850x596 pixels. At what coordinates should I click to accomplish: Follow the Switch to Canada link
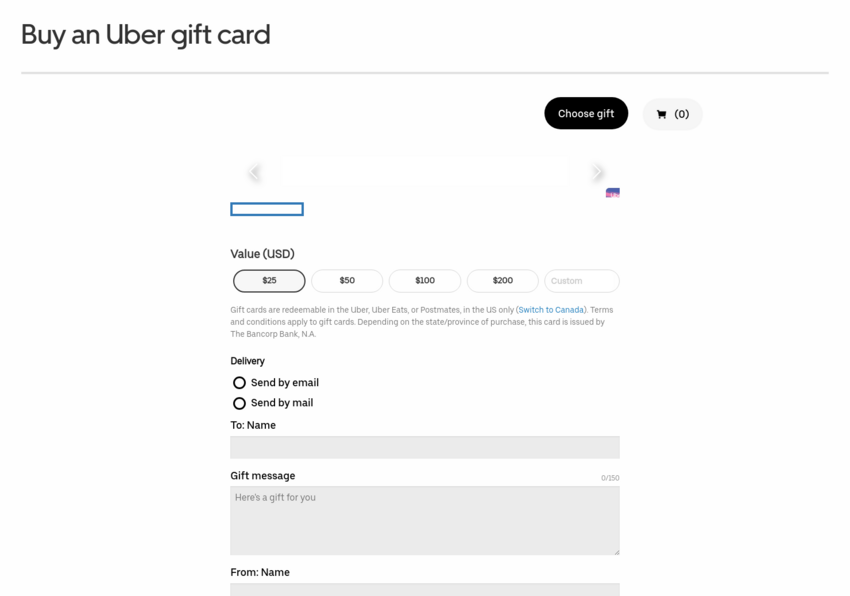point(551,310)
